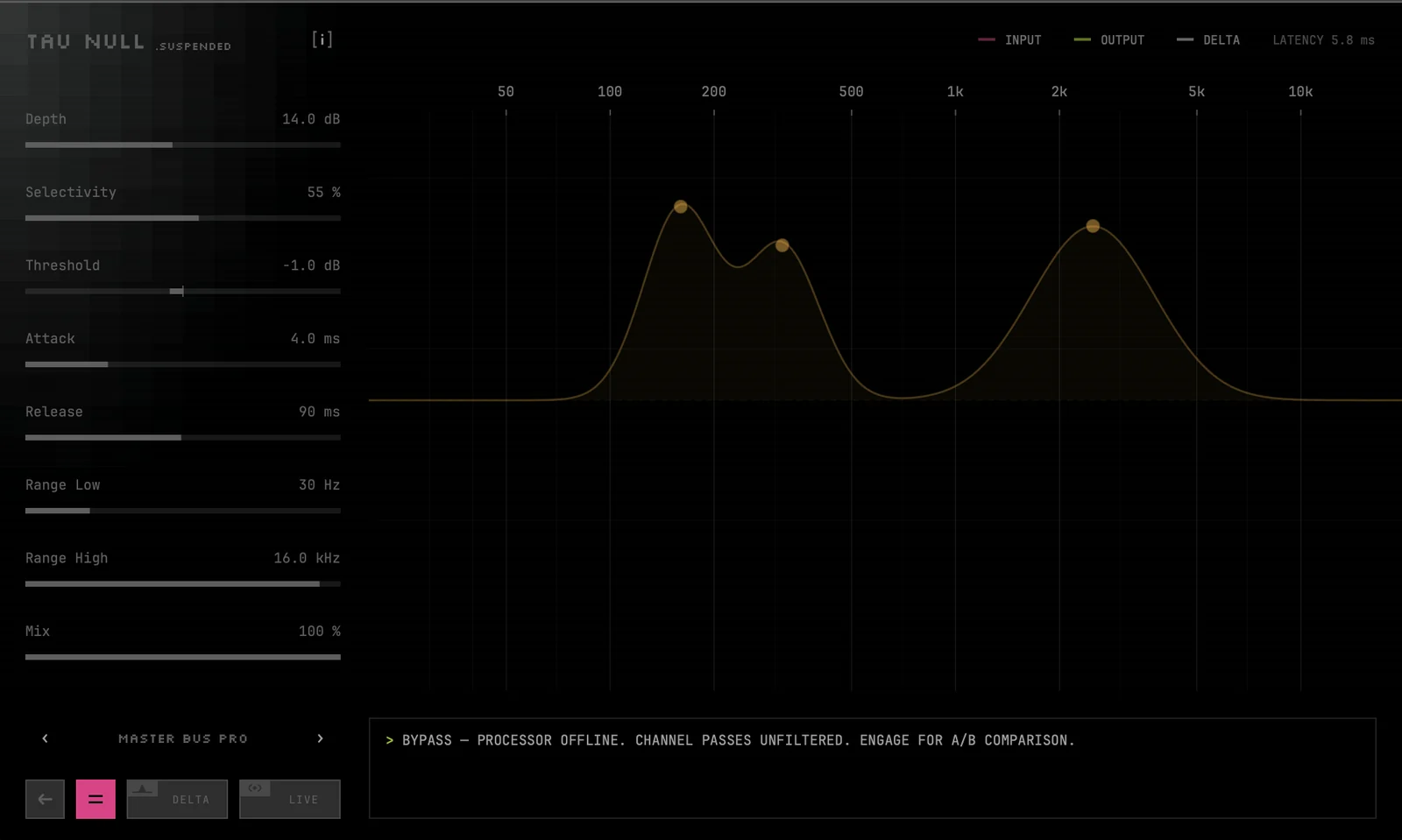
Task: Click the Range High value 16.0 kHz
Action: 307,558
